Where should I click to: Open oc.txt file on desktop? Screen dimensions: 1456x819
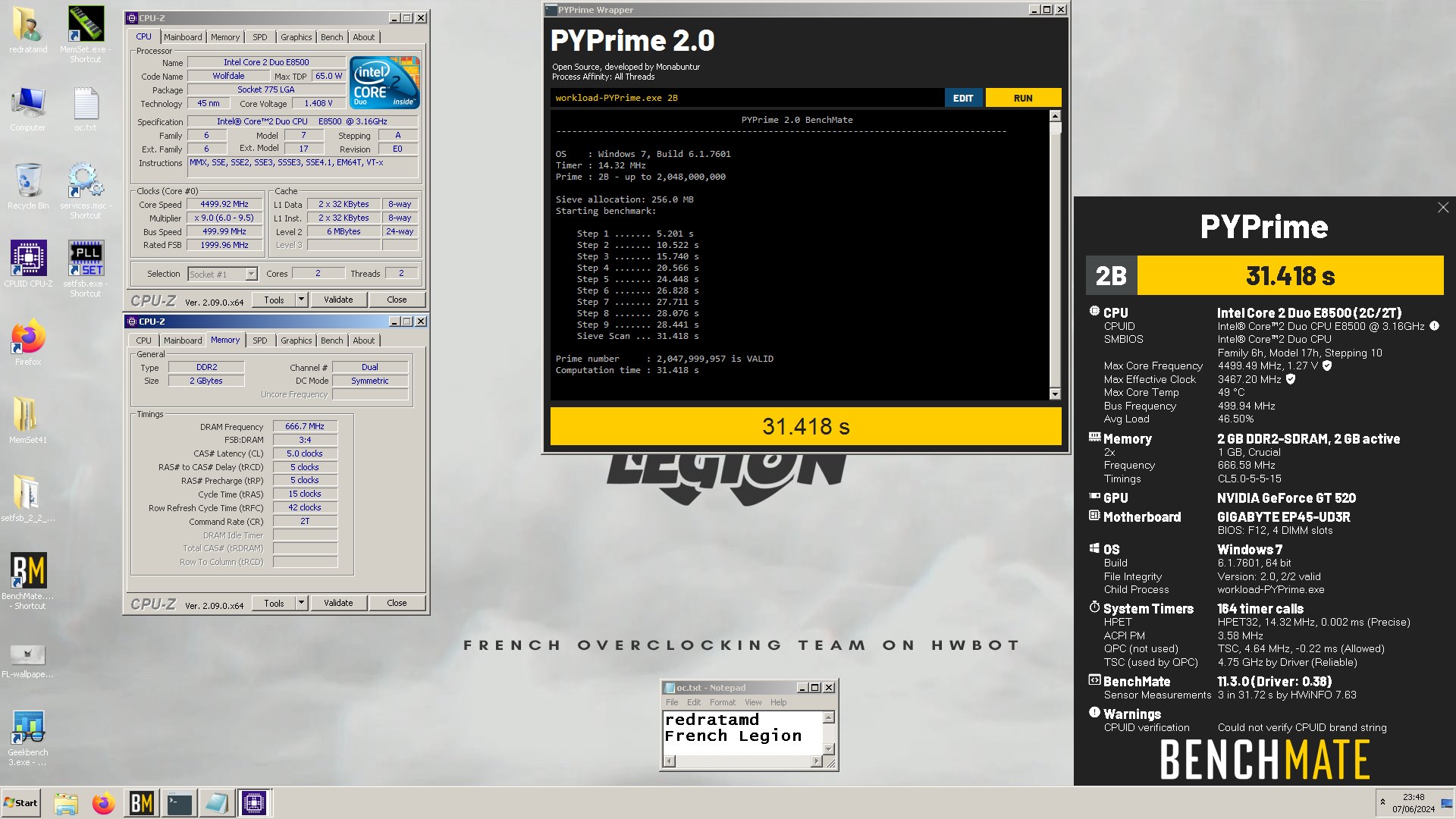[x=86, y=108]
